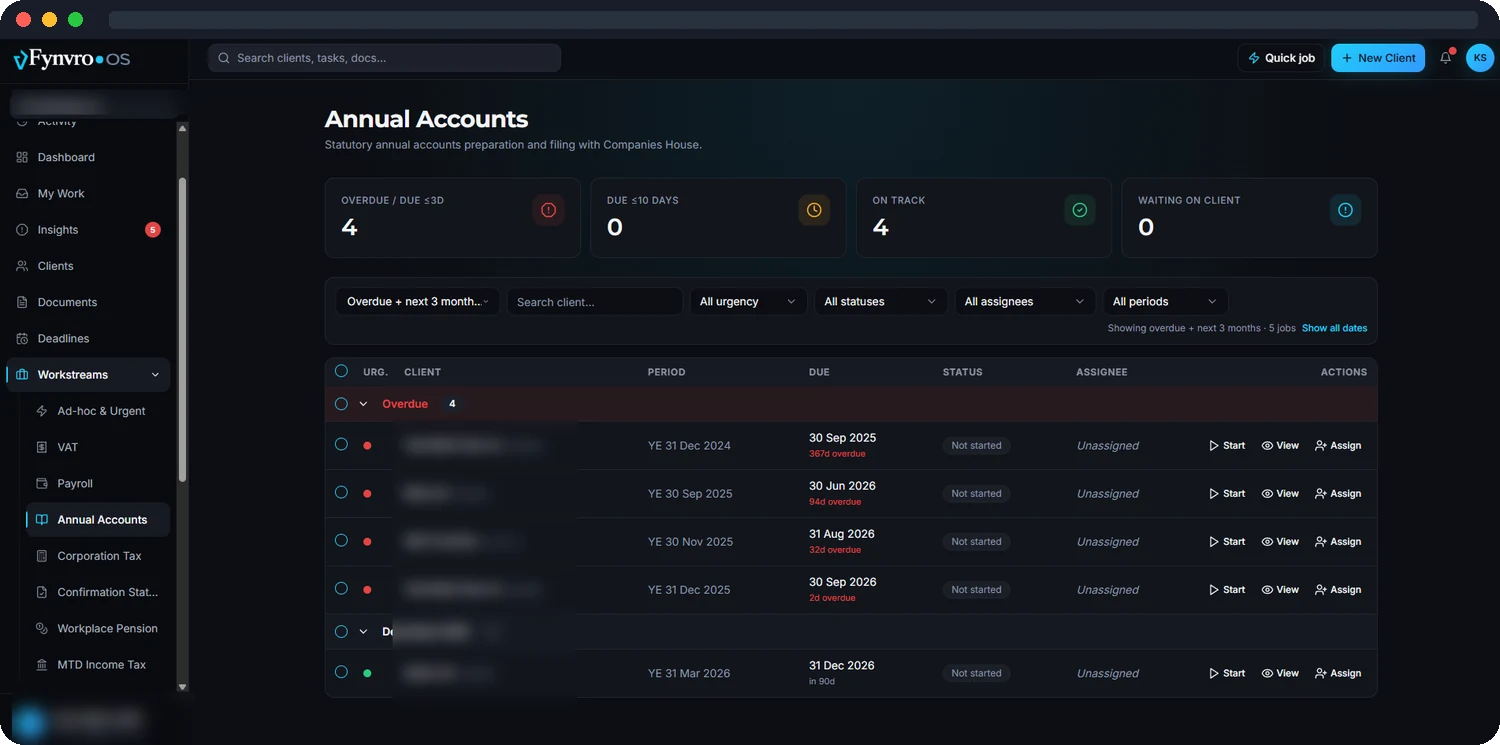
Task: Open VAT workstream
Action: tap(98, 447)
